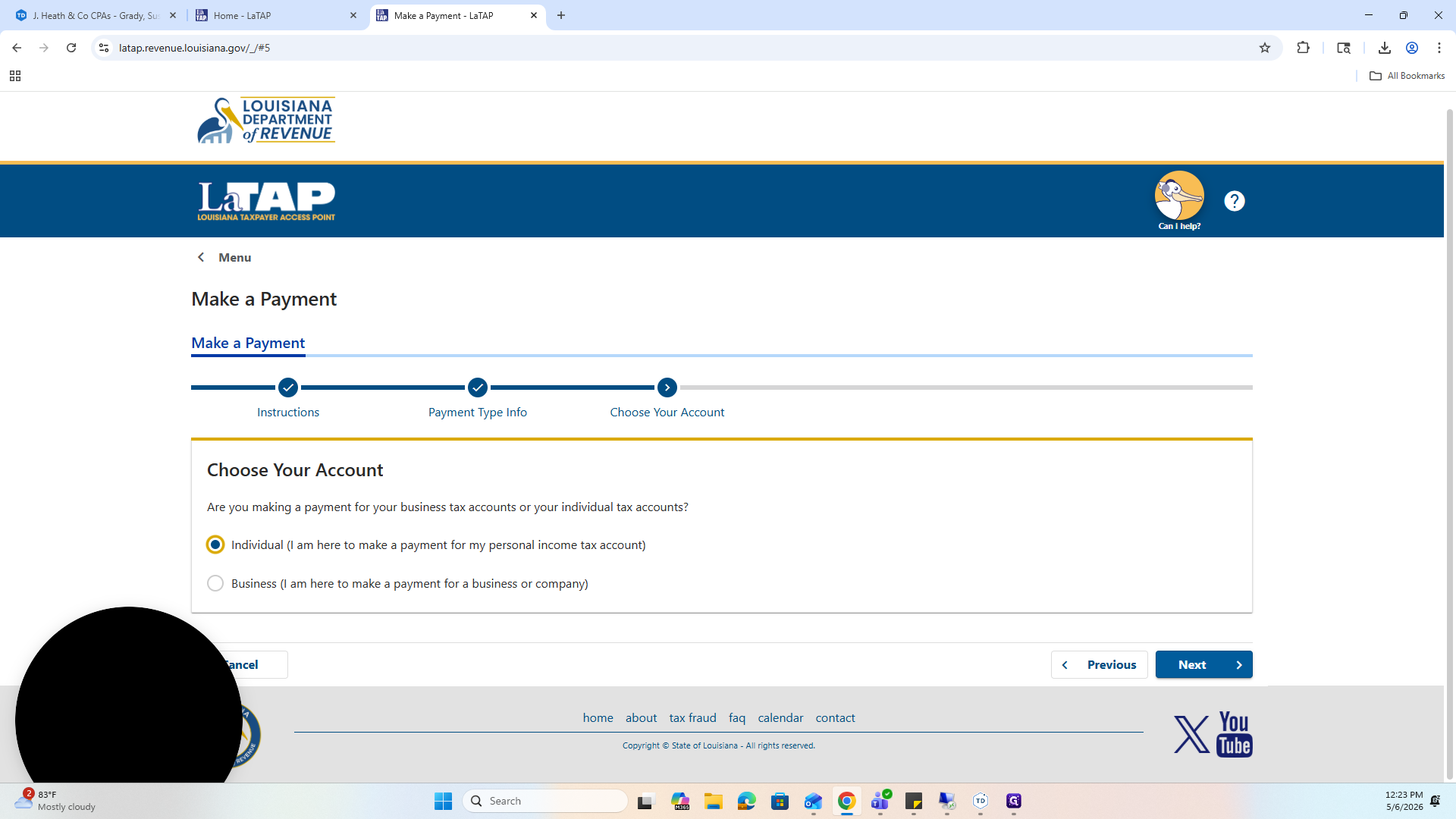Image resolution: width=1456 pixels, height=819 pixels.
Task: Open the taskbar clock and date
Action: point(1404,801)
